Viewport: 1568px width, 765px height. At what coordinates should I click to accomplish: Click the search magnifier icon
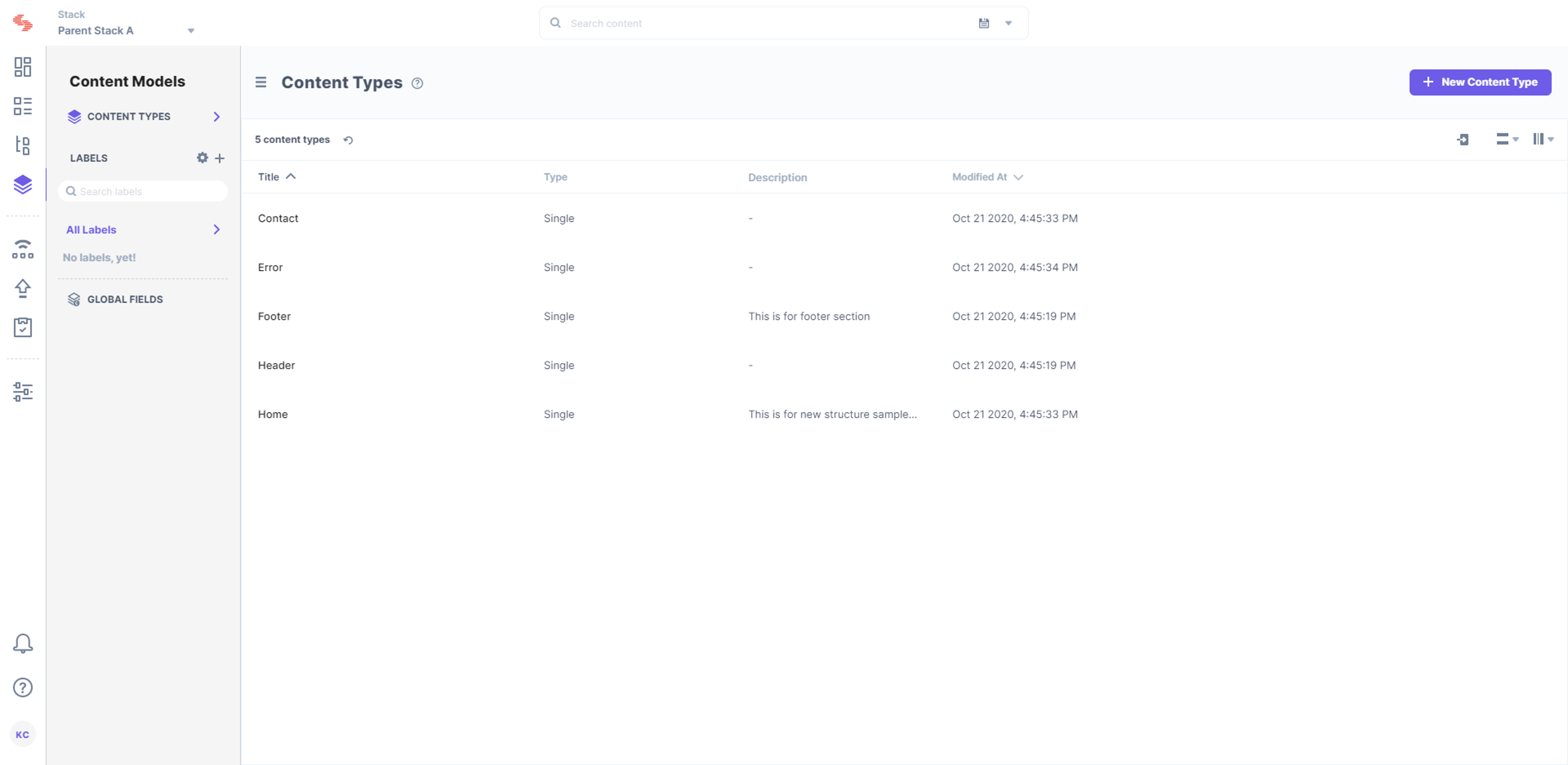coord(555,22)
